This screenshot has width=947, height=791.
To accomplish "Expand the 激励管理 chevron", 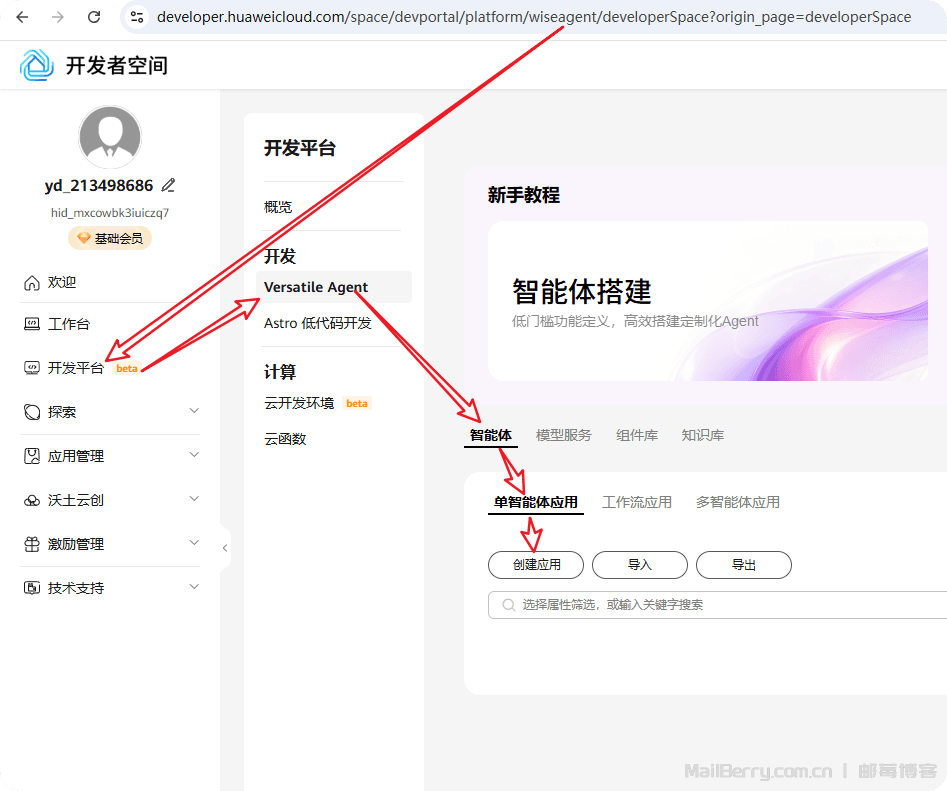I will pos(194,543).
